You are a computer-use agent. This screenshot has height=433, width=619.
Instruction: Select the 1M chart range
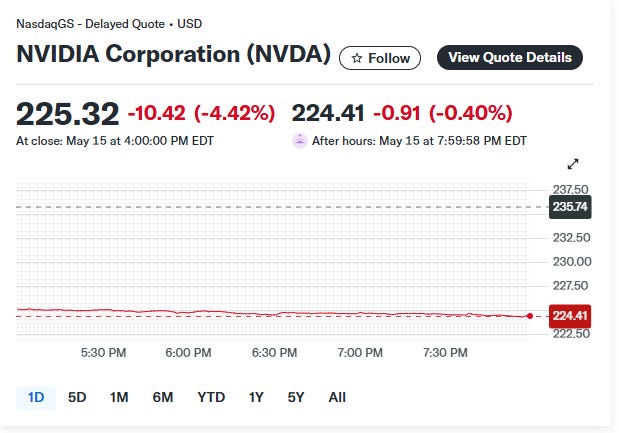(x=119, y=397)
